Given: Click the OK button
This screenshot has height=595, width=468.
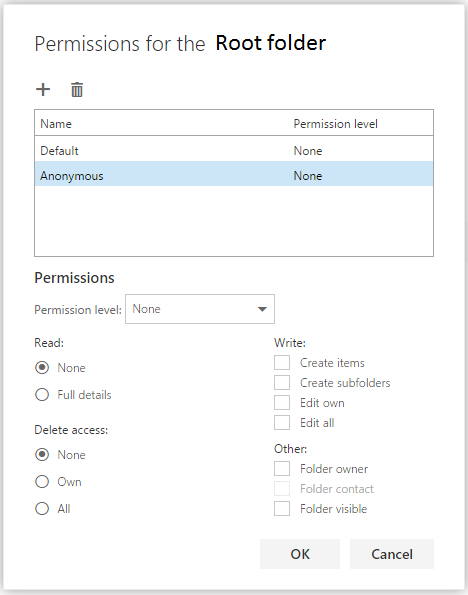Looking at the screenshot, I should point(300,554).
